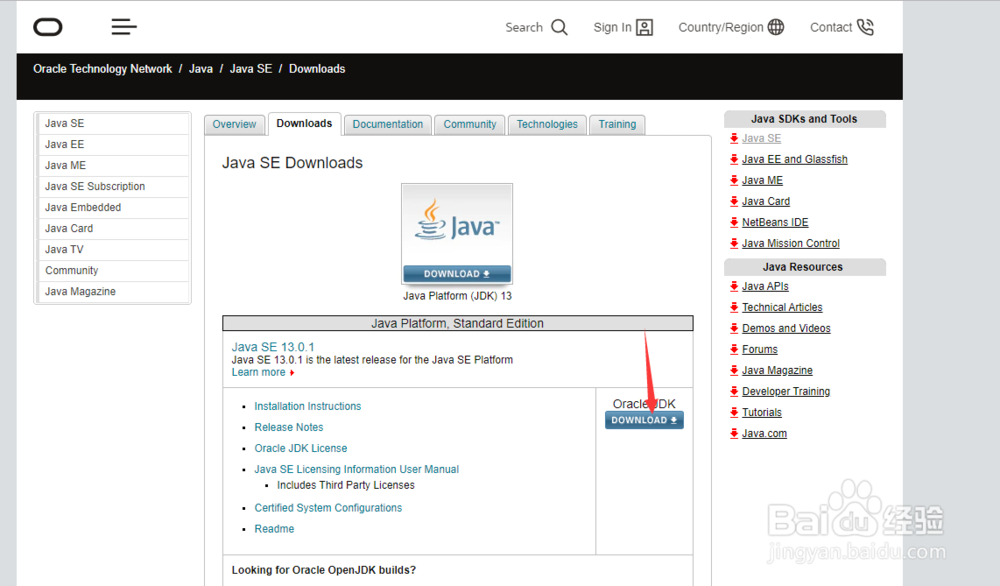Click download arrow icon beside Java ME link
Viewport: 1000px width, 586px height.
tap(734, 180)
